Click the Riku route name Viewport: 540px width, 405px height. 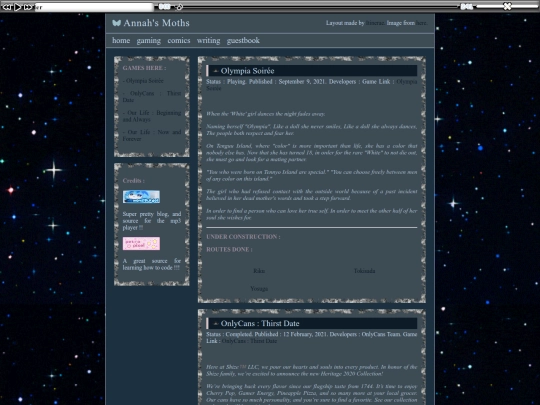[259, 271]
